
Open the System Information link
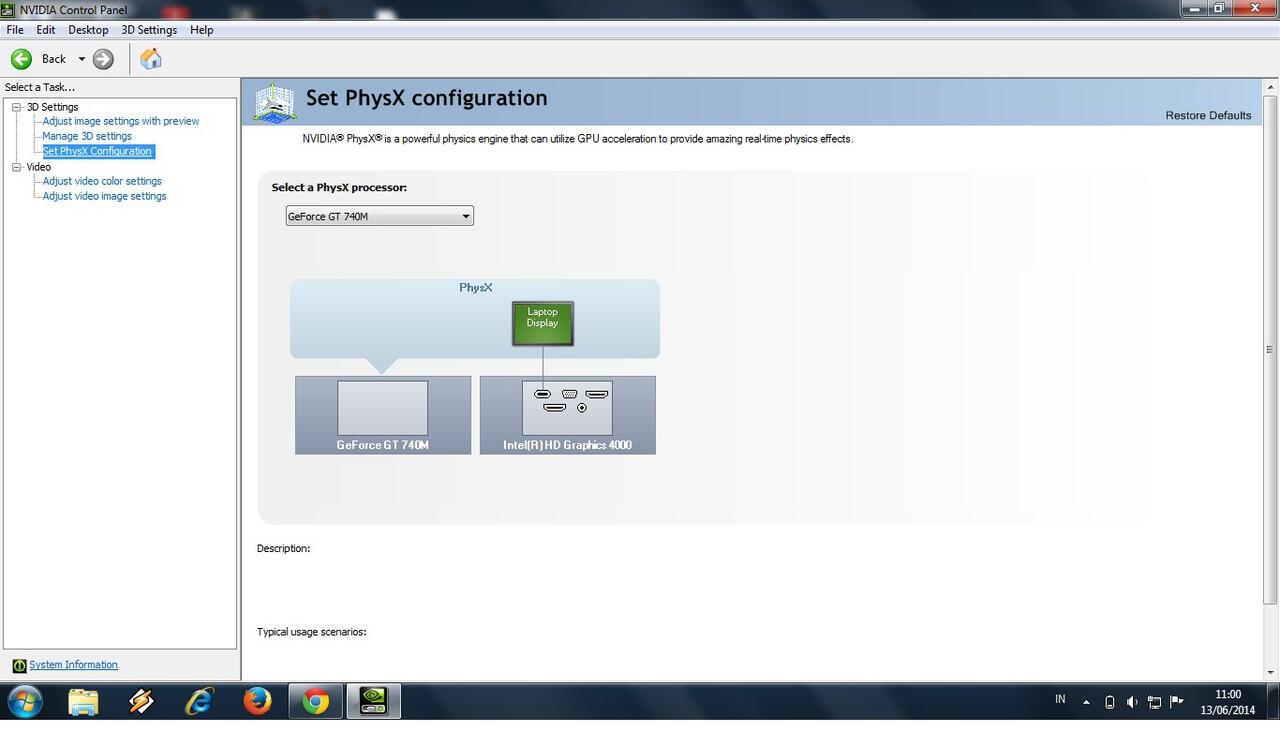(x=73, y=665)
